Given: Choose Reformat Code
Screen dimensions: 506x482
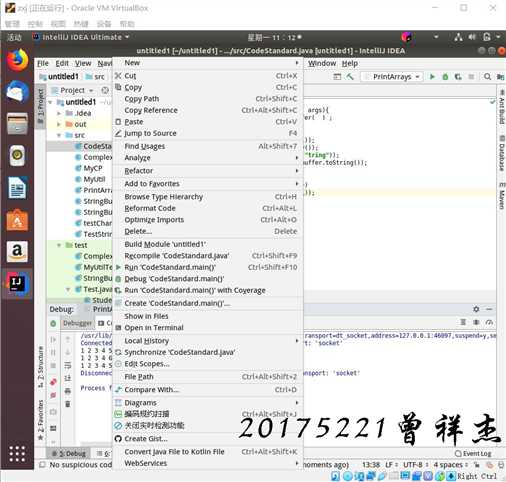Looking at the screenshot, I should coord(207,208).
